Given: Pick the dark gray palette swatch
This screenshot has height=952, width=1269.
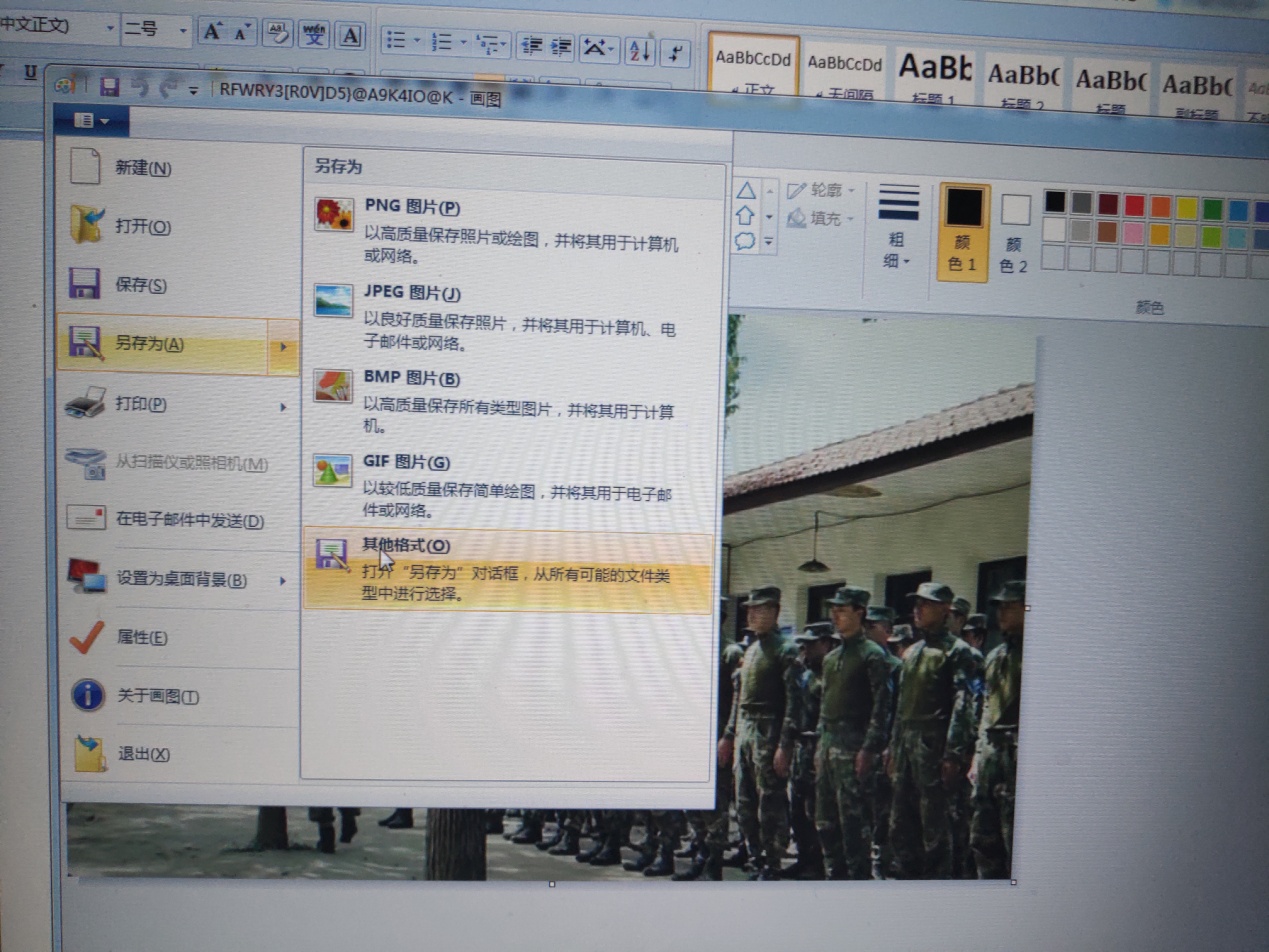Looking at the screenshot, I should click(x=1081, y=202).
